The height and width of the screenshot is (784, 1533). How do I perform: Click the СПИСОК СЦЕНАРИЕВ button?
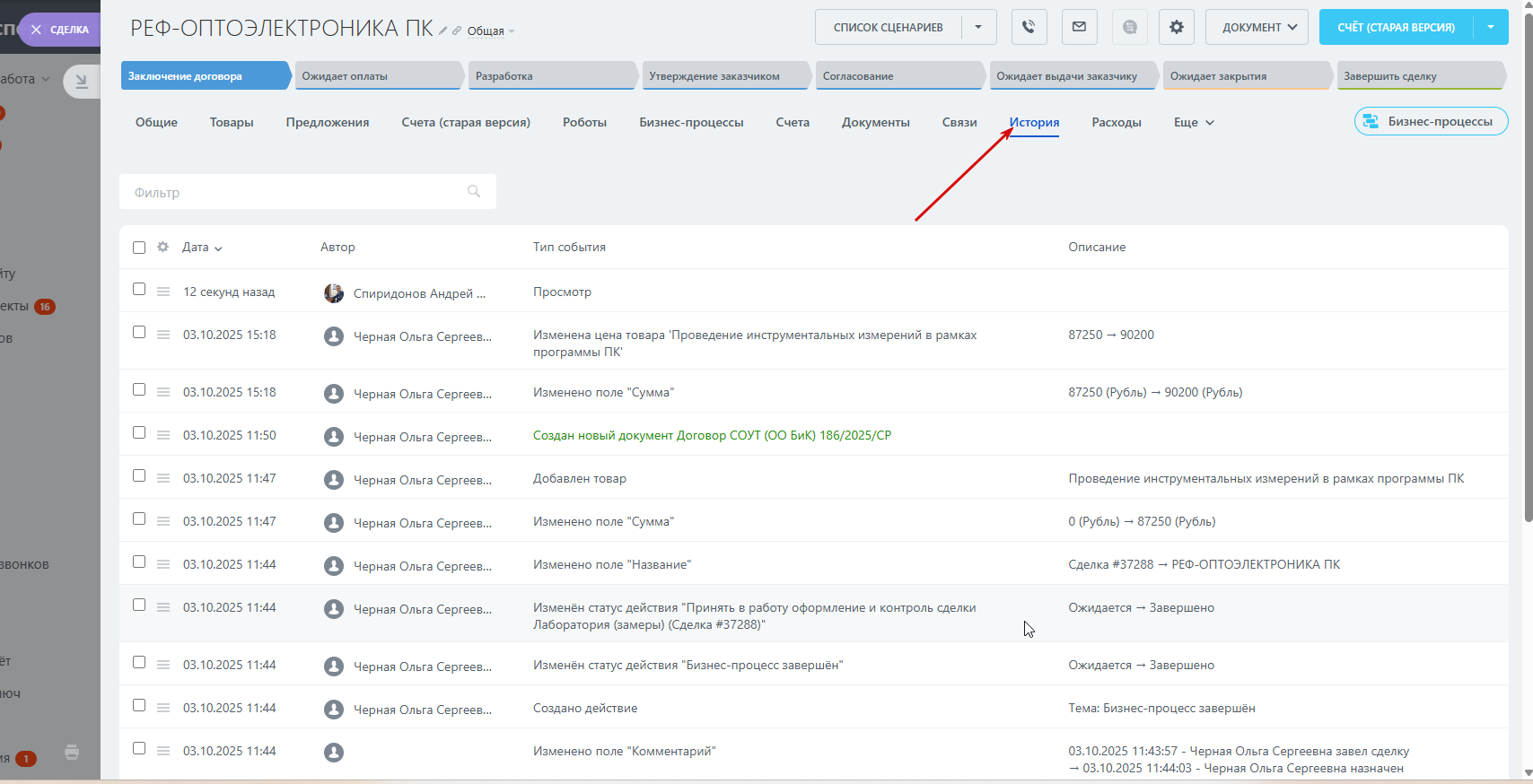coord(889,27)
